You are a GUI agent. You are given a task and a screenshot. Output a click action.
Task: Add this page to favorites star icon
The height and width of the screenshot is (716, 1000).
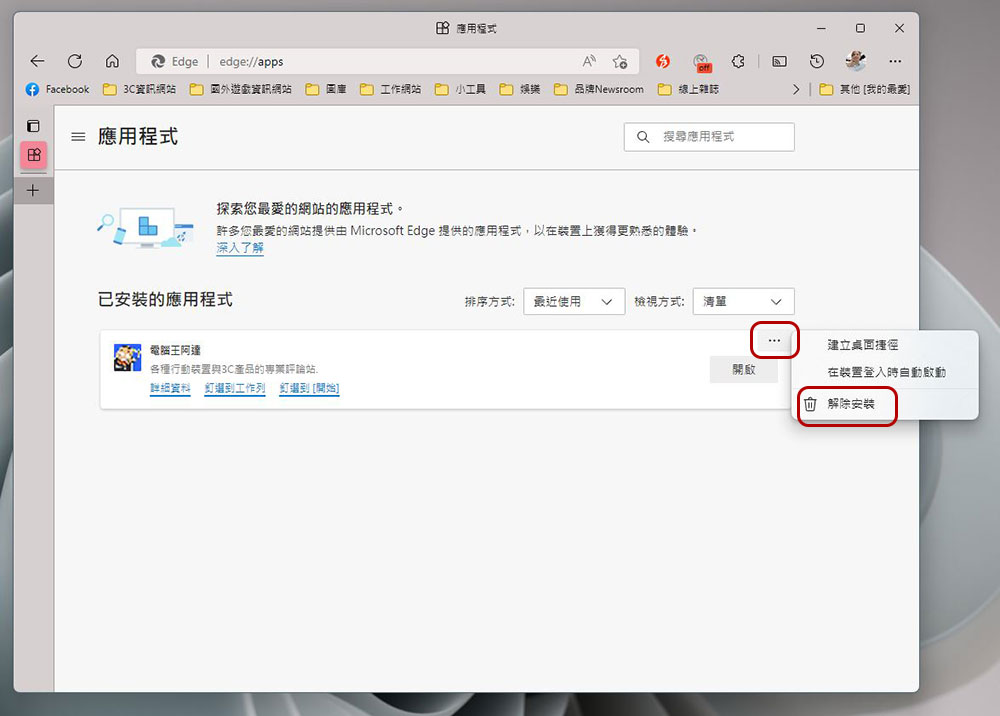[620, 61]
